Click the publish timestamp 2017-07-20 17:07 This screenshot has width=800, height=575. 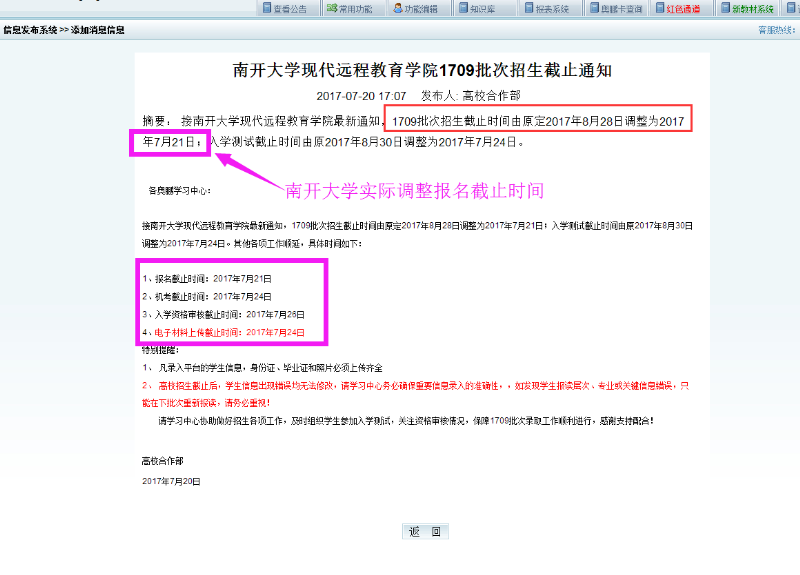(x=361, y=96)
